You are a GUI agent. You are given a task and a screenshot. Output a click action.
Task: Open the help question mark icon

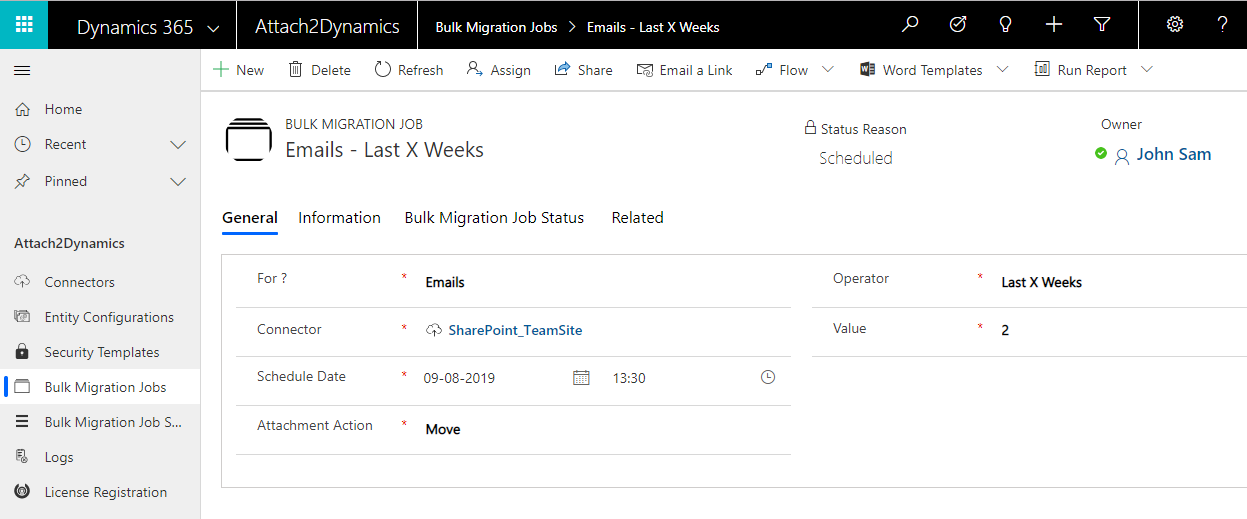pos(1222,25)
